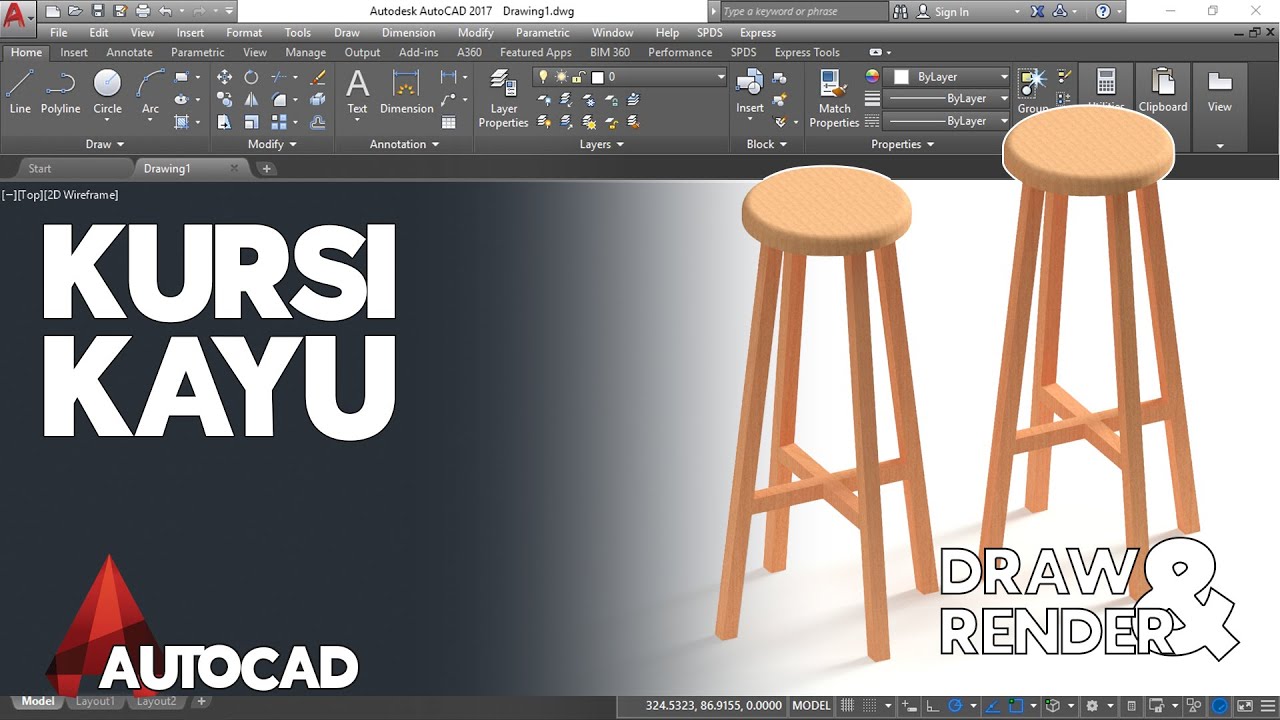Click the search keyword input field
The width and height of the screenshot is (1280, 720).
click(x=803, y=12)
